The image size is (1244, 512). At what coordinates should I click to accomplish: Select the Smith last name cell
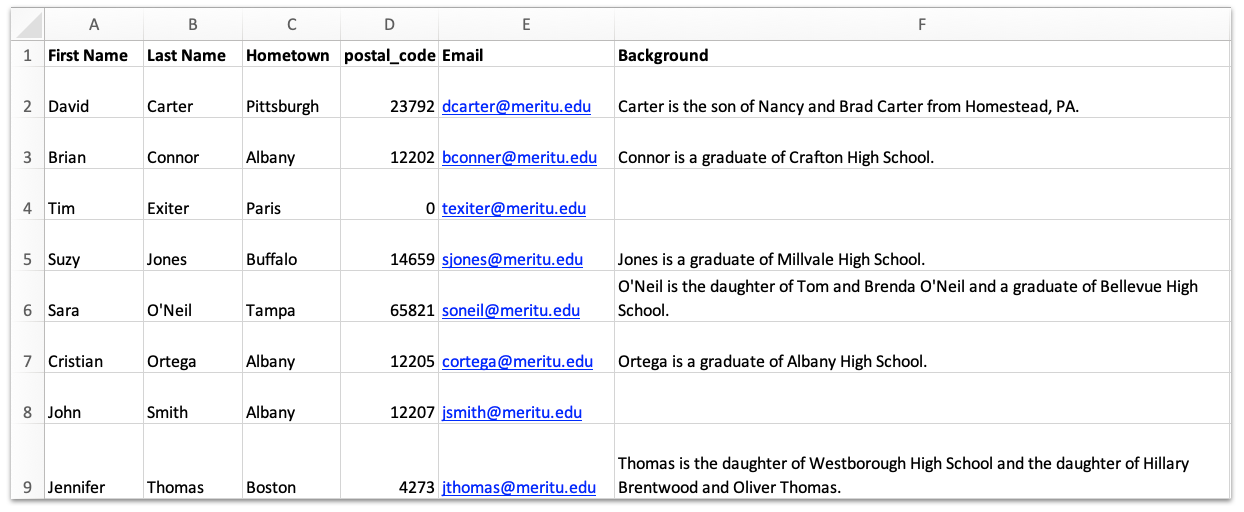(x=193, y=399)
